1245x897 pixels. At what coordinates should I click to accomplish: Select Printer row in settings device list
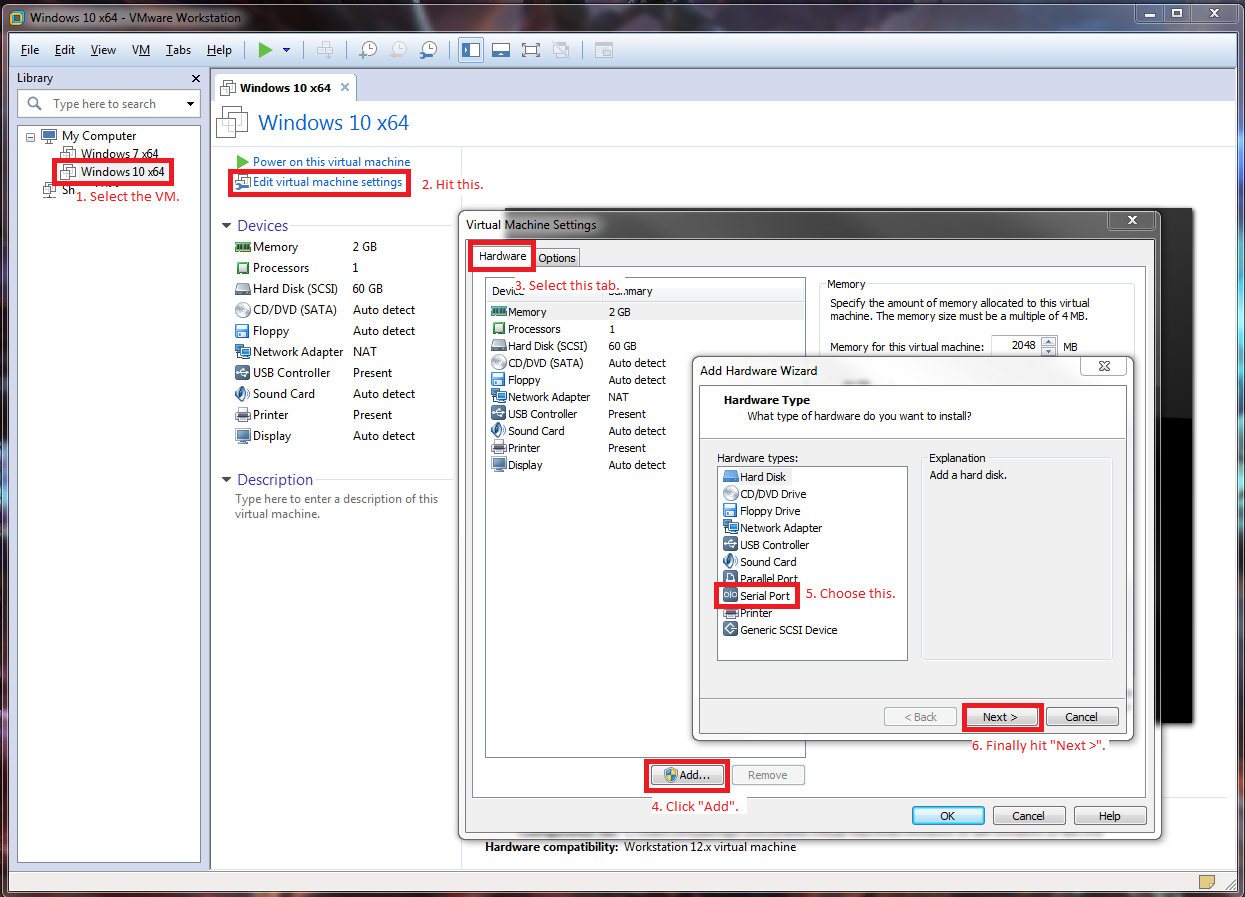[645, 448]
